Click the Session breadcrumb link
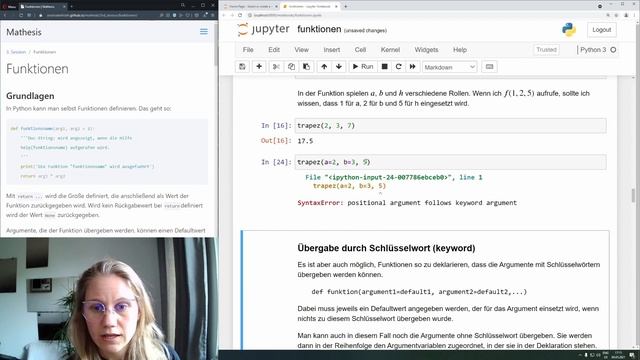The width and height of the screenshot is (640, 360). pos(16,52)
